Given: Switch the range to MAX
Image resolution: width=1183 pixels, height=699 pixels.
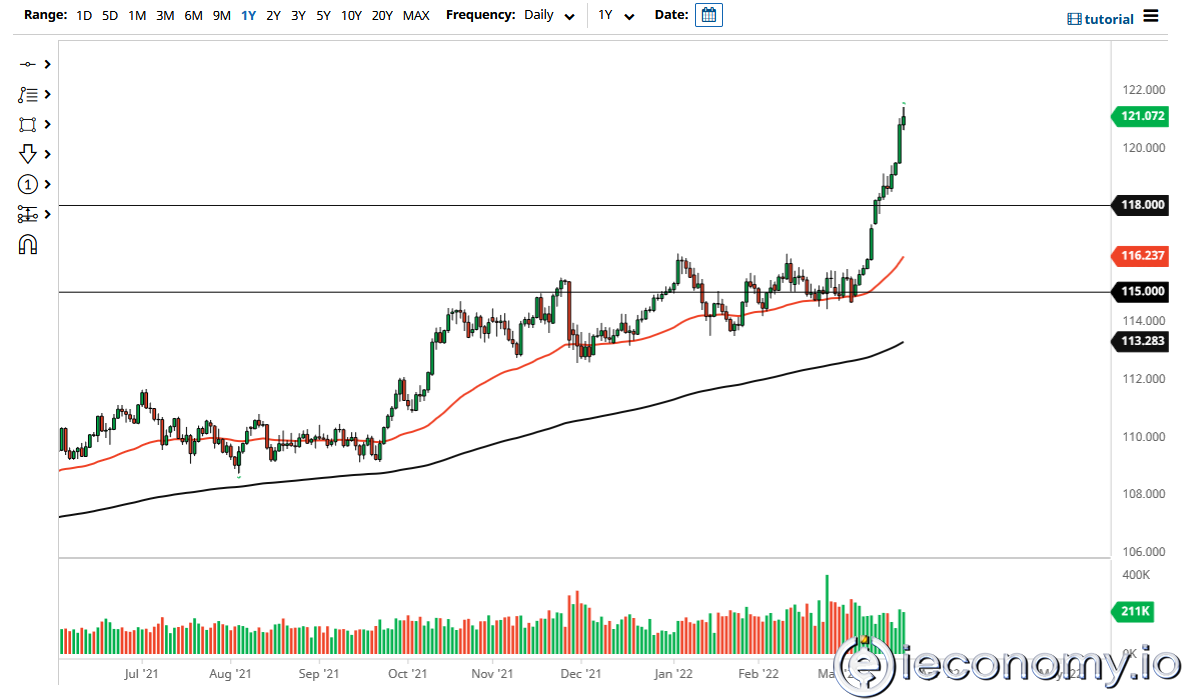Looking at the screenshot, I should [x=415, y=15].
